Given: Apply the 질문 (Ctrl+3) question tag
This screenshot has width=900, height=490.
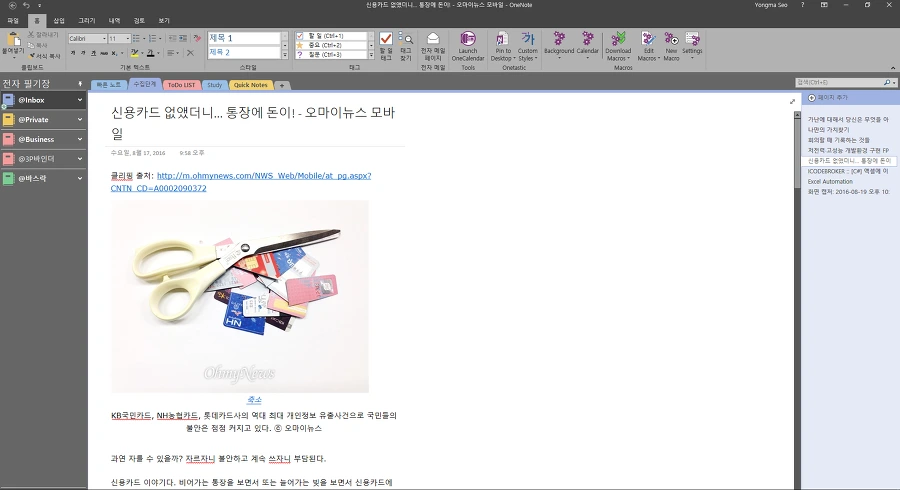Looking at the screenshot, I should (331, 55).
